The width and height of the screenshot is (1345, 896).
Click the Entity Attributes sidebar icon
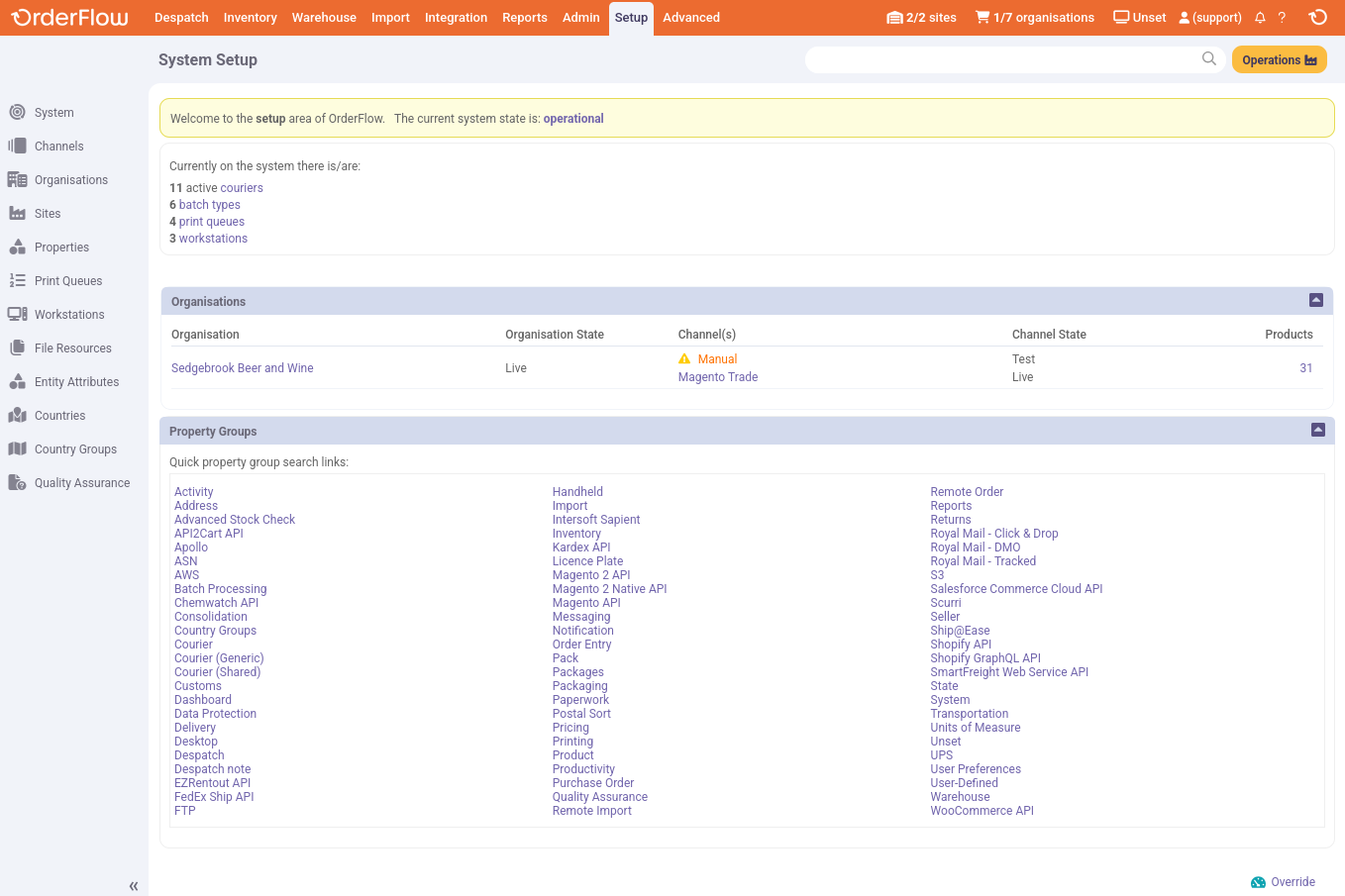tap(17, 381)
